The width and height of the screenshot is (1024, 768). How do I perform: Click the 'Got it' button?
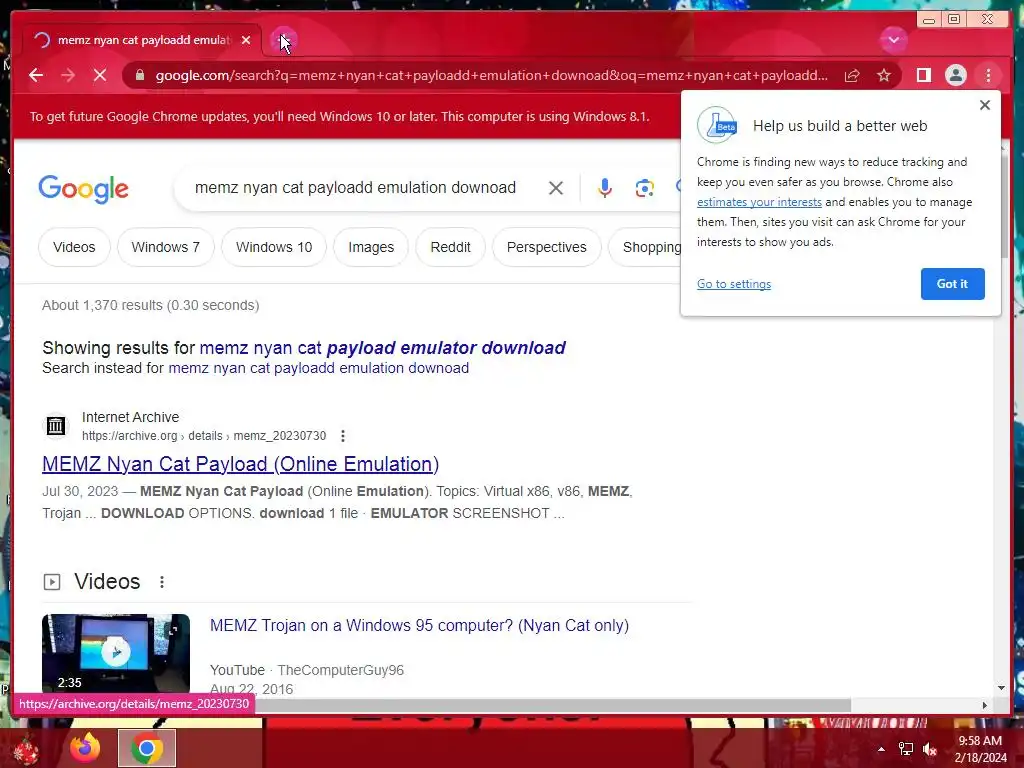[952, 283]
